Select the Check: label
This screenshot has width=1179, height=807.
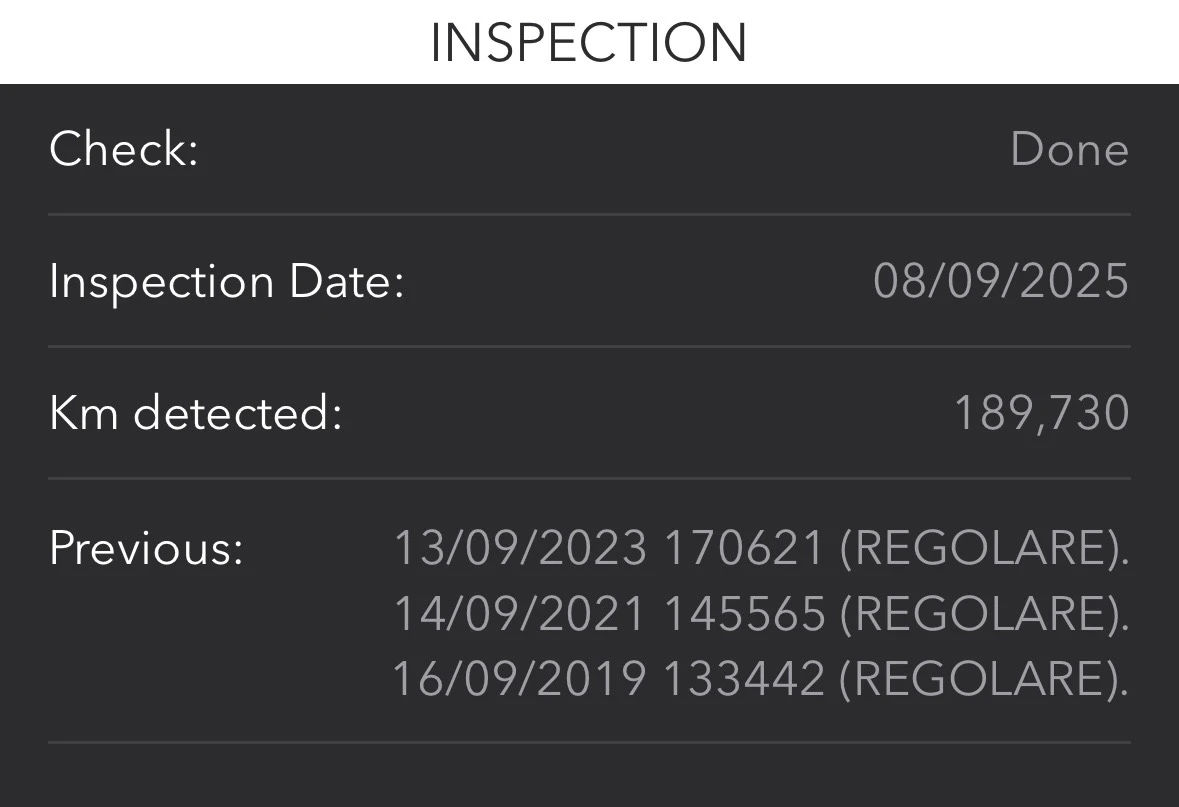(124, 149)
